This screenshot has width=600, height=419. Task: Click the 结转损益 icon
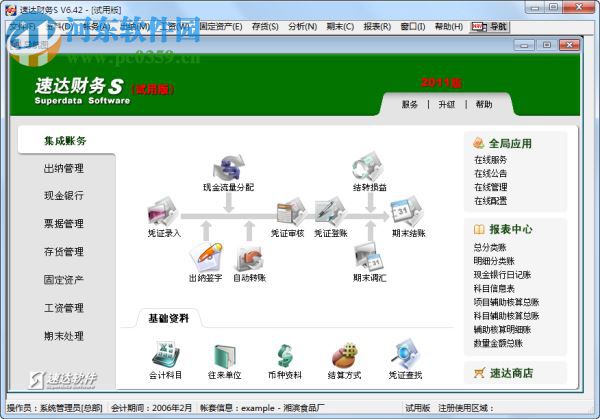click(368, 167)
